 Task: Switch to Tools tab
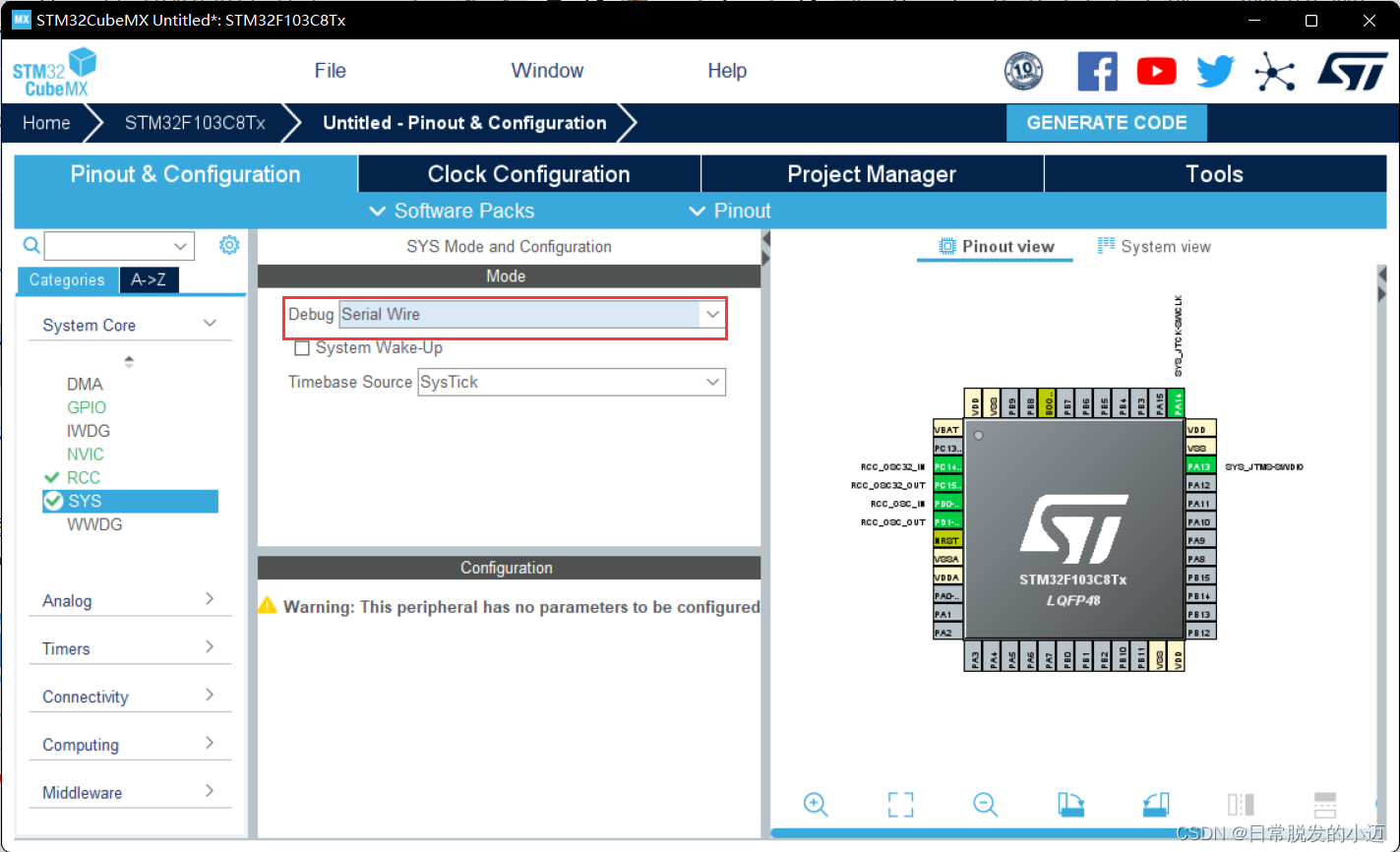point(1215,174)
